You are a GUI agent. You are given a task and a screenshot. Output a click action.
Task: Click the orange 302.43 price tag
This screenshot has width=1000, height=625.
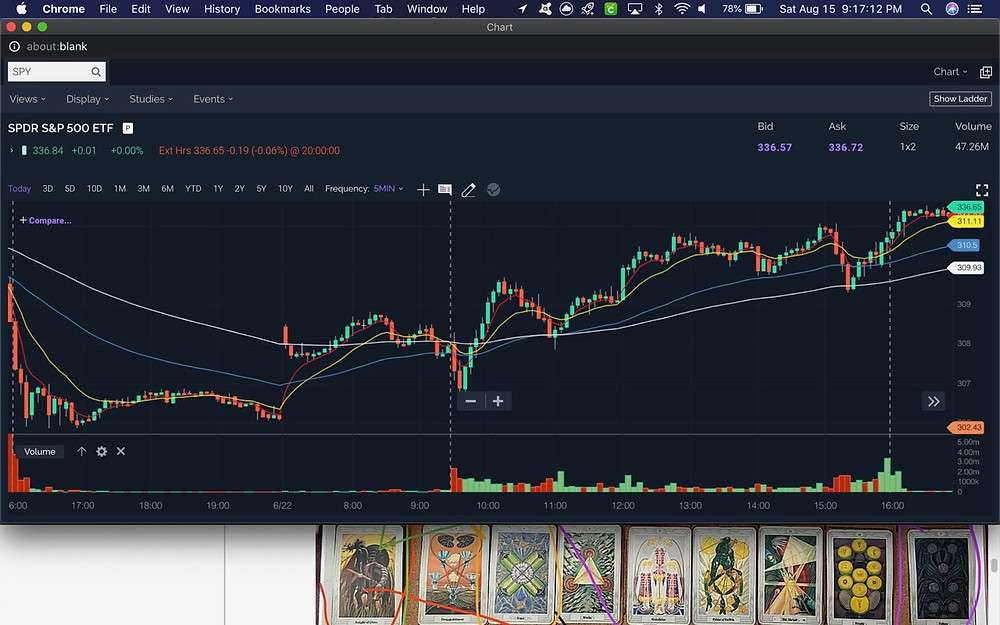pyautogui.click(x=967, y=427)
